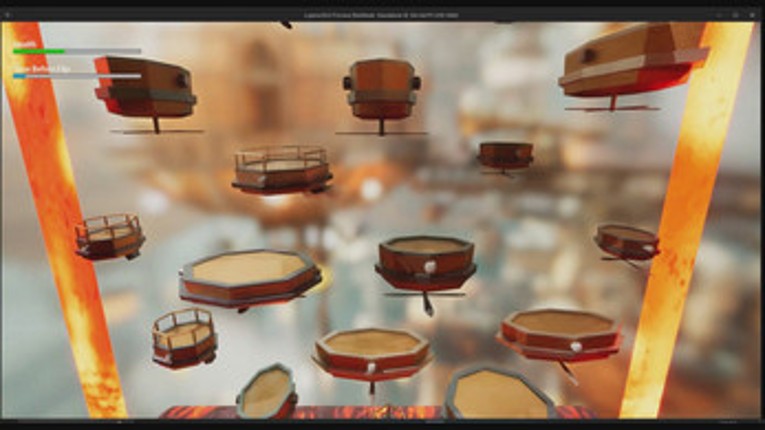Select the largest flat octagonal platform with yellow glow
The height and width of the screenshot is (430, 765).
[249, 279]
